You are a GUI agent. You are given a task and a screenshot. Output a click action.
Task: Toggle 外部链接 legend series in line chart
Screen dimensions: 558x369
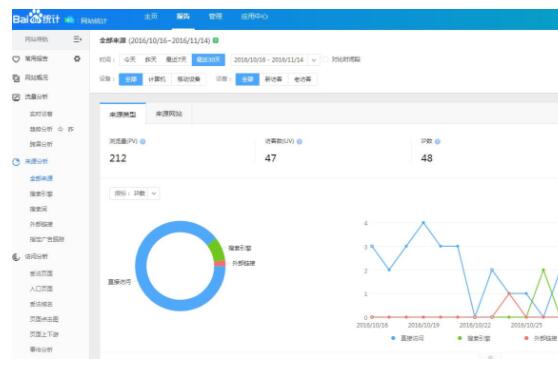click(x=540, y=338)
